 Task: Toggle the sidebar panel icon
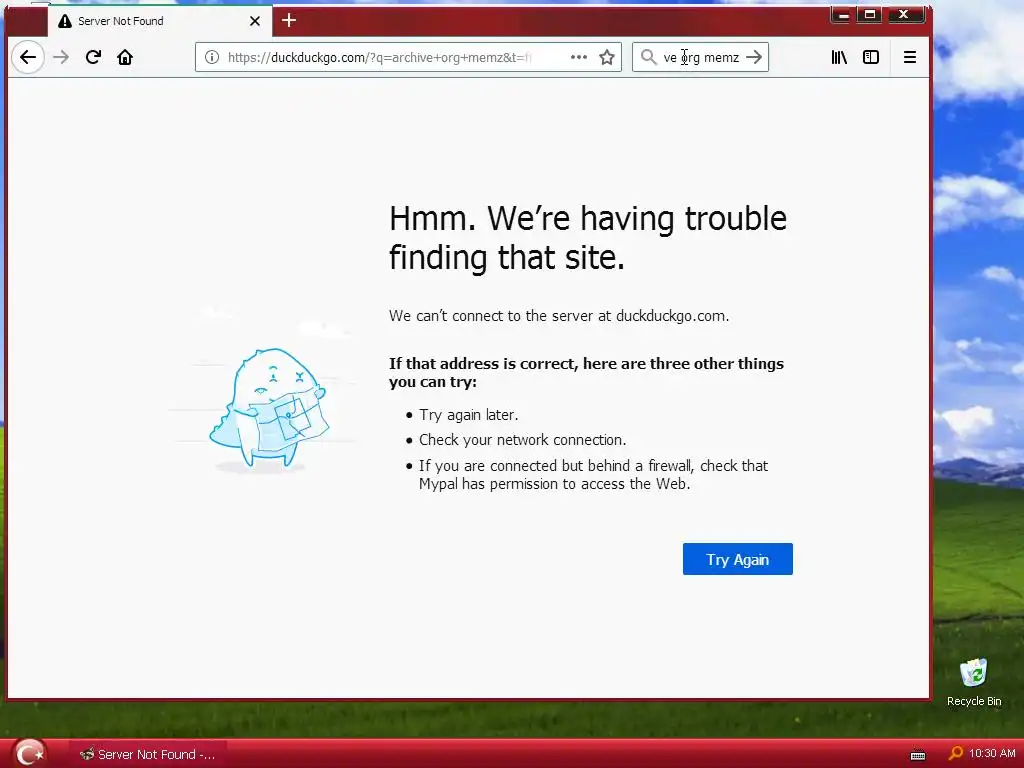[871, 57]
